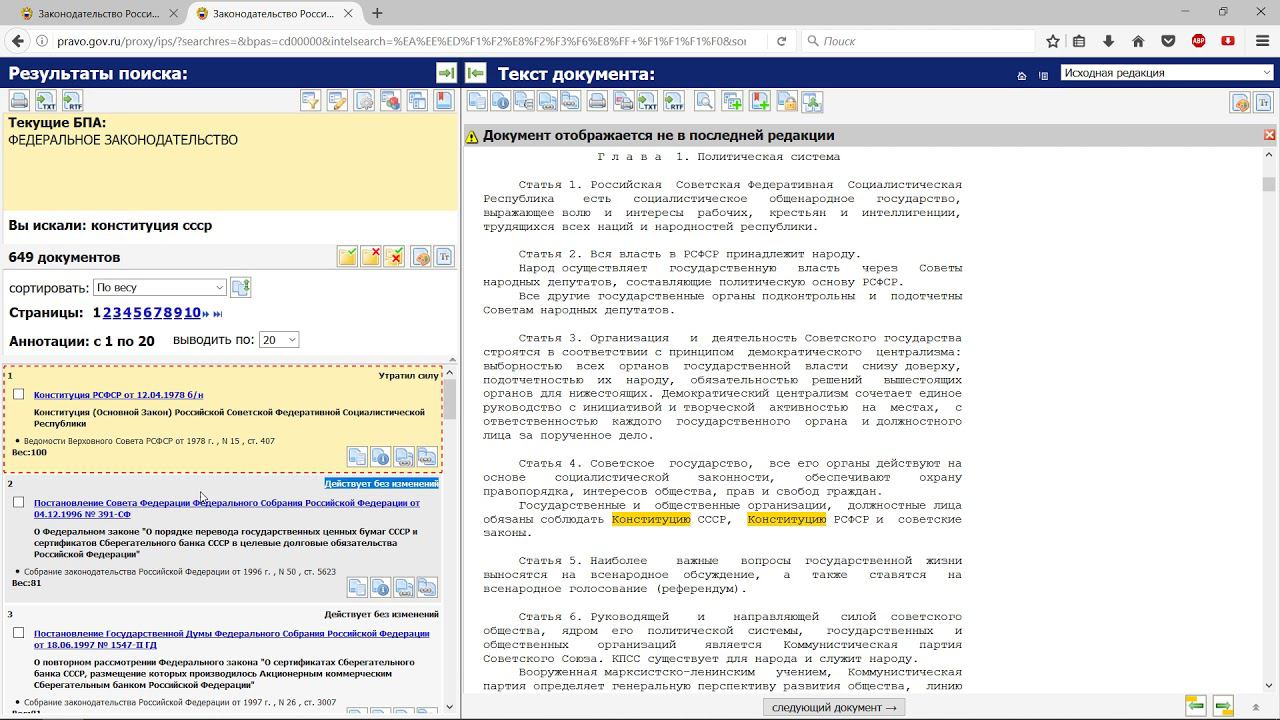
Task: Switch to the first Законодательство России tab
Action: pyautogui.click(x=96, y=13)
